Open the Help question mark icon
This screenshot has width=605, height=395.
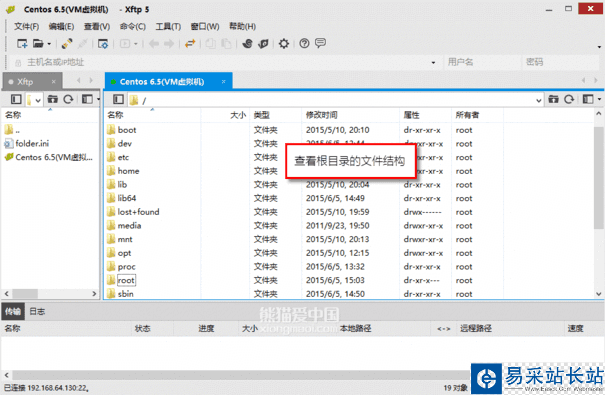tap(304, 44)
